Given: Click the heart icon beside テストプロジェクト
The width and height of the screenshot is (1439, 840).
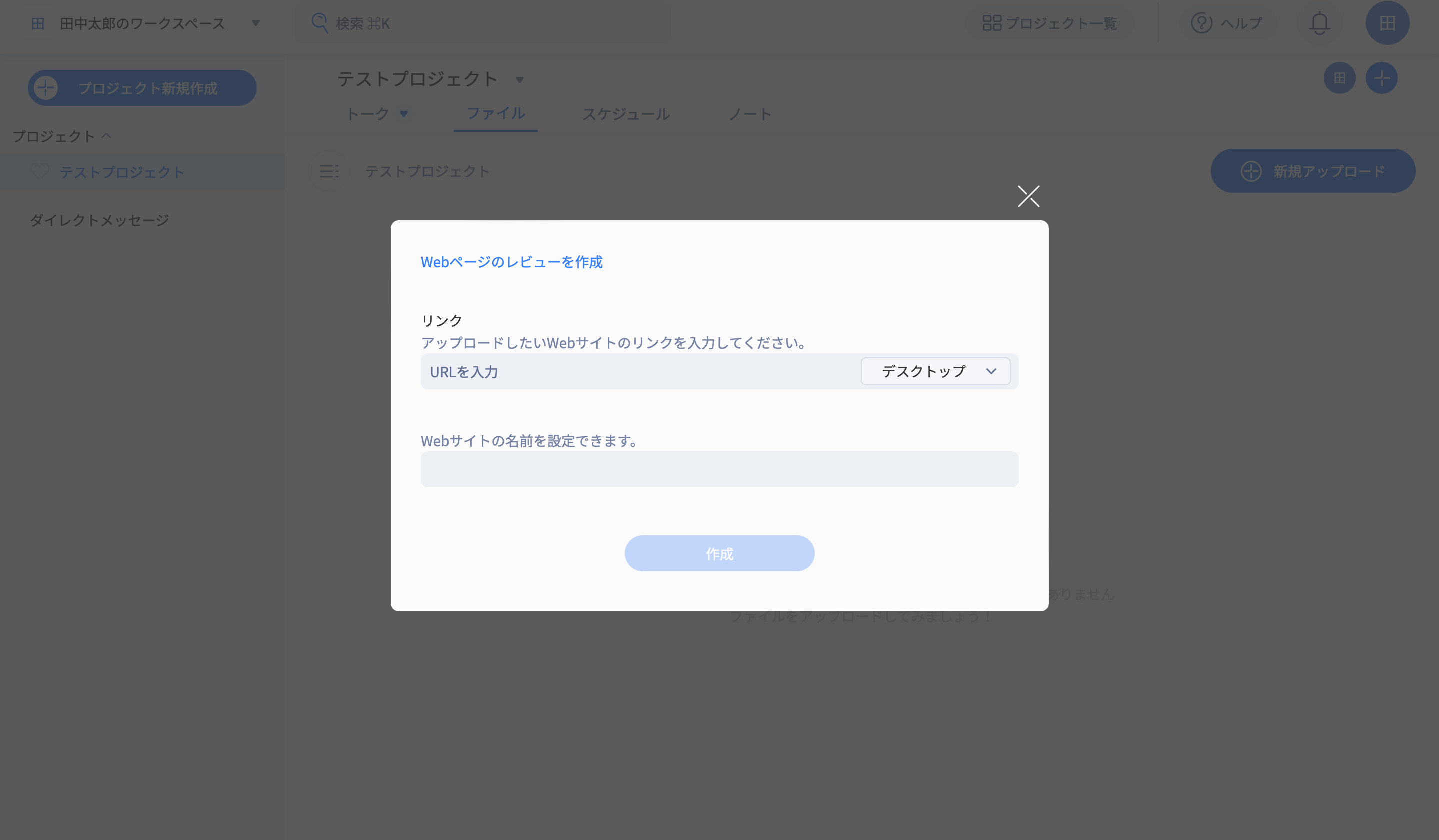Looking at the screenshot, I should coord(40,171).
